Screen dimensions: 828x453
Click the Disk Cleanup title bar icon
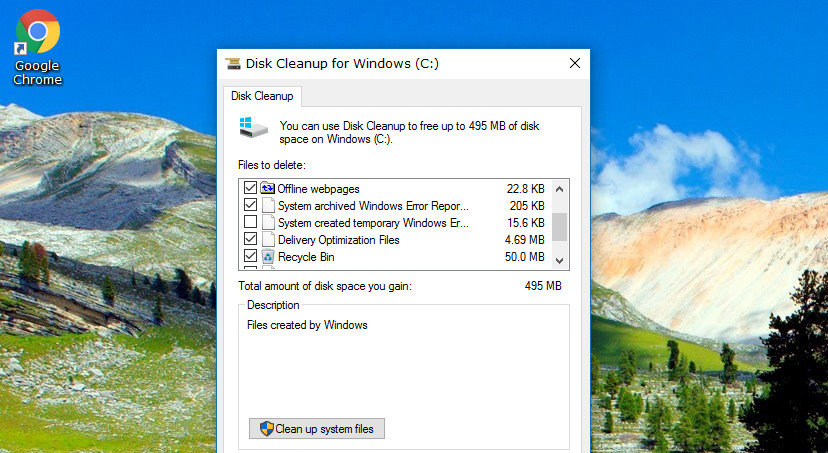233,63
